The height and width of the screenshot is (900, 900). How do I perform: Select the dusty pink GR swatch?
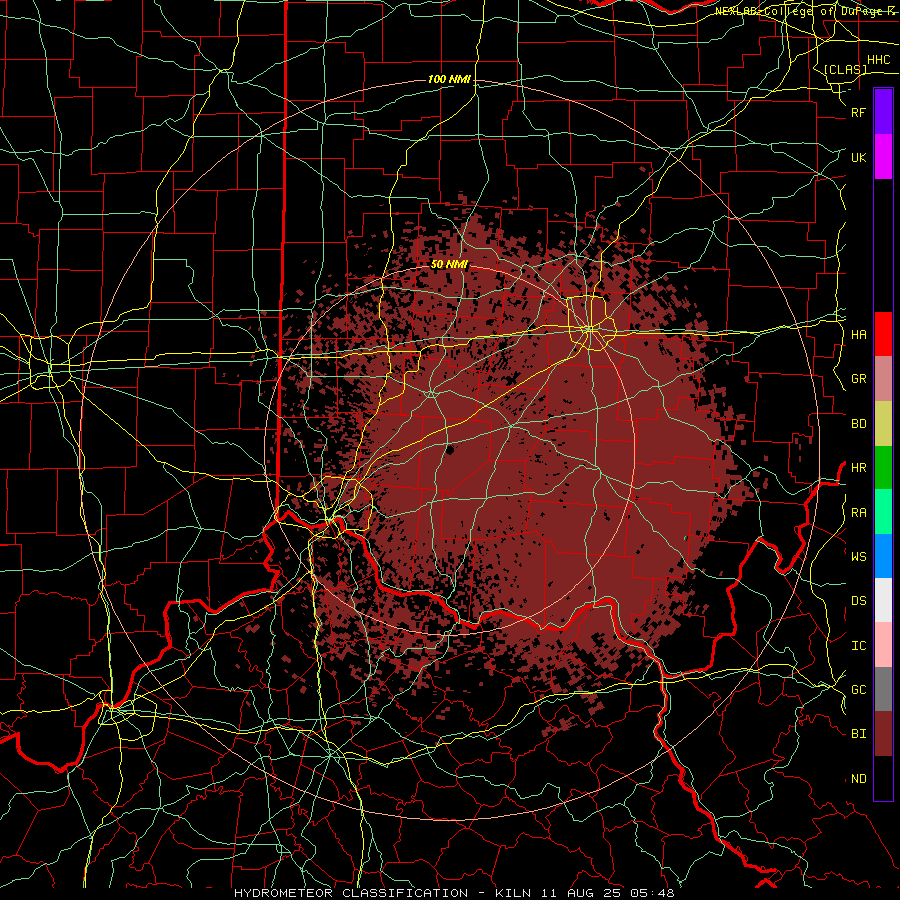point(883,379)
